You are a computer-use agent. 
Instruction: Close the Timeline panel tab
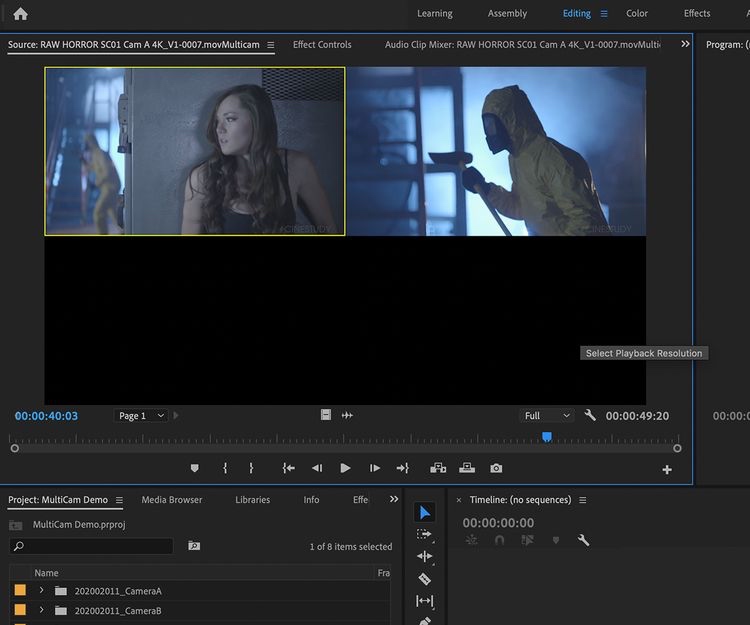459,500
